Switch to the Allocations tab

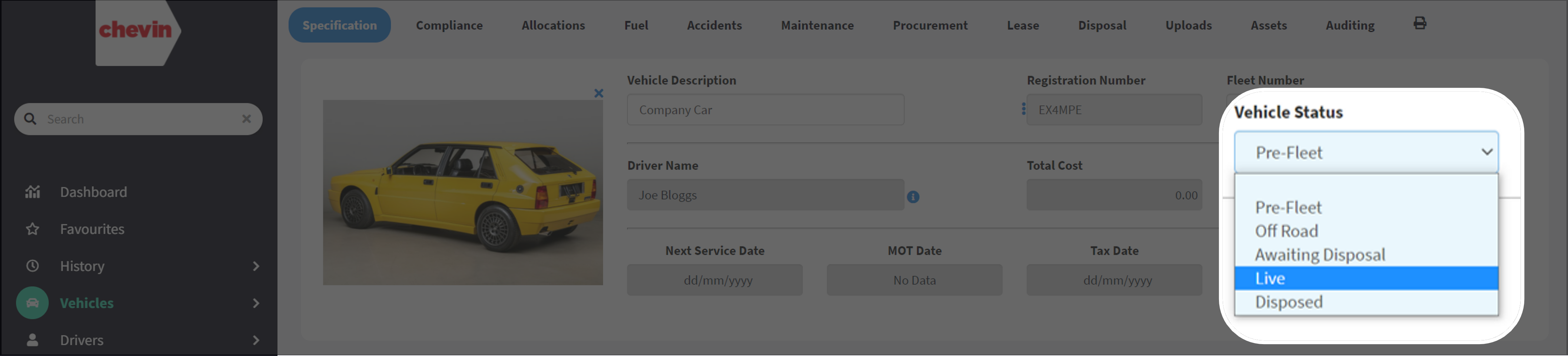coord(553,25)
